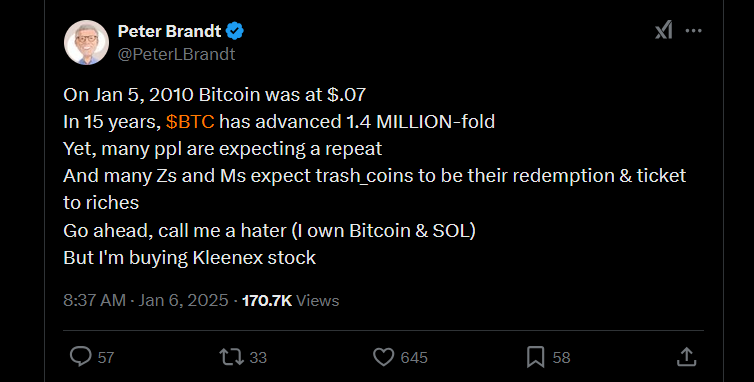The width and height of the screenshot is (754, 382).
Task: Click the Grok explain-post icon
Action: [x=664, y=31]
